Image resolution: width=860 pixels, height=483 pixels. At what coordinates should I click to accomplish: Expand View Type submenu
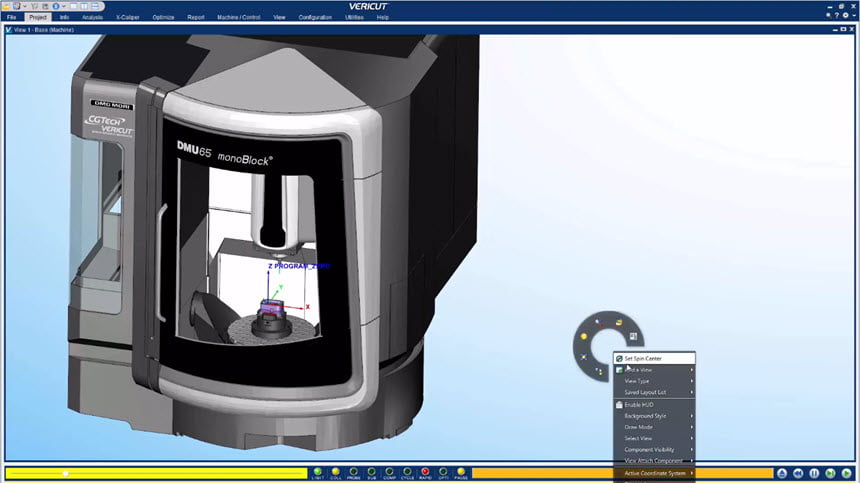(x=654, y=381)
